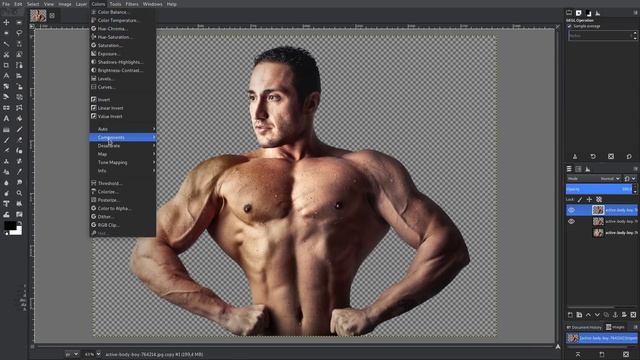The height and width of the screenshot is (360, 640).
Task: Select the Scissors Select tool
Action: click(x=6, y=54)
